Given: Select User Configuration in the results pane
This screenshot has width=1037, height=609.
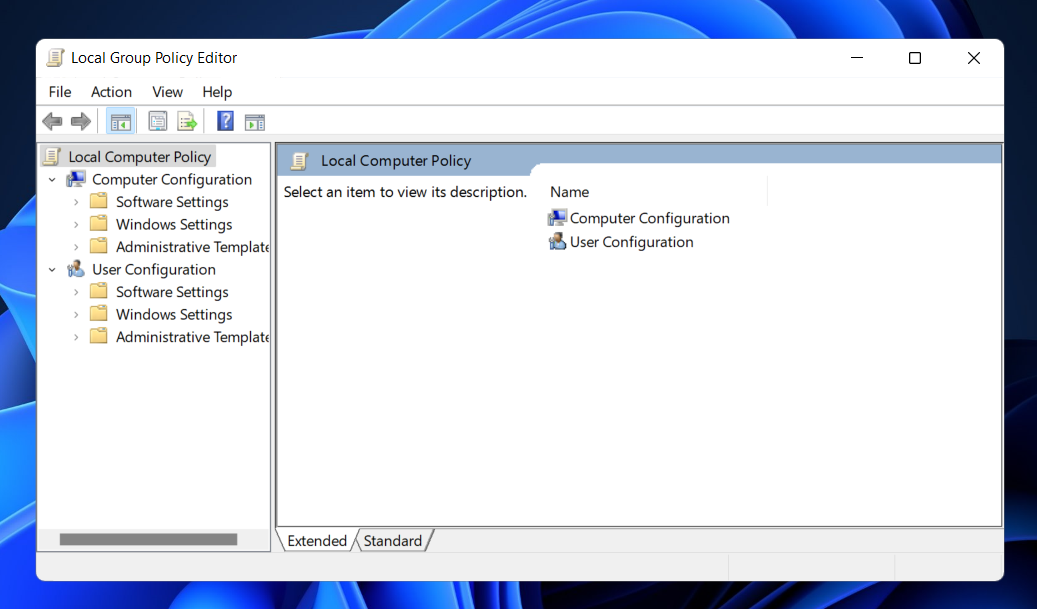Looking at the screenshot, I should tap(630, 241).
